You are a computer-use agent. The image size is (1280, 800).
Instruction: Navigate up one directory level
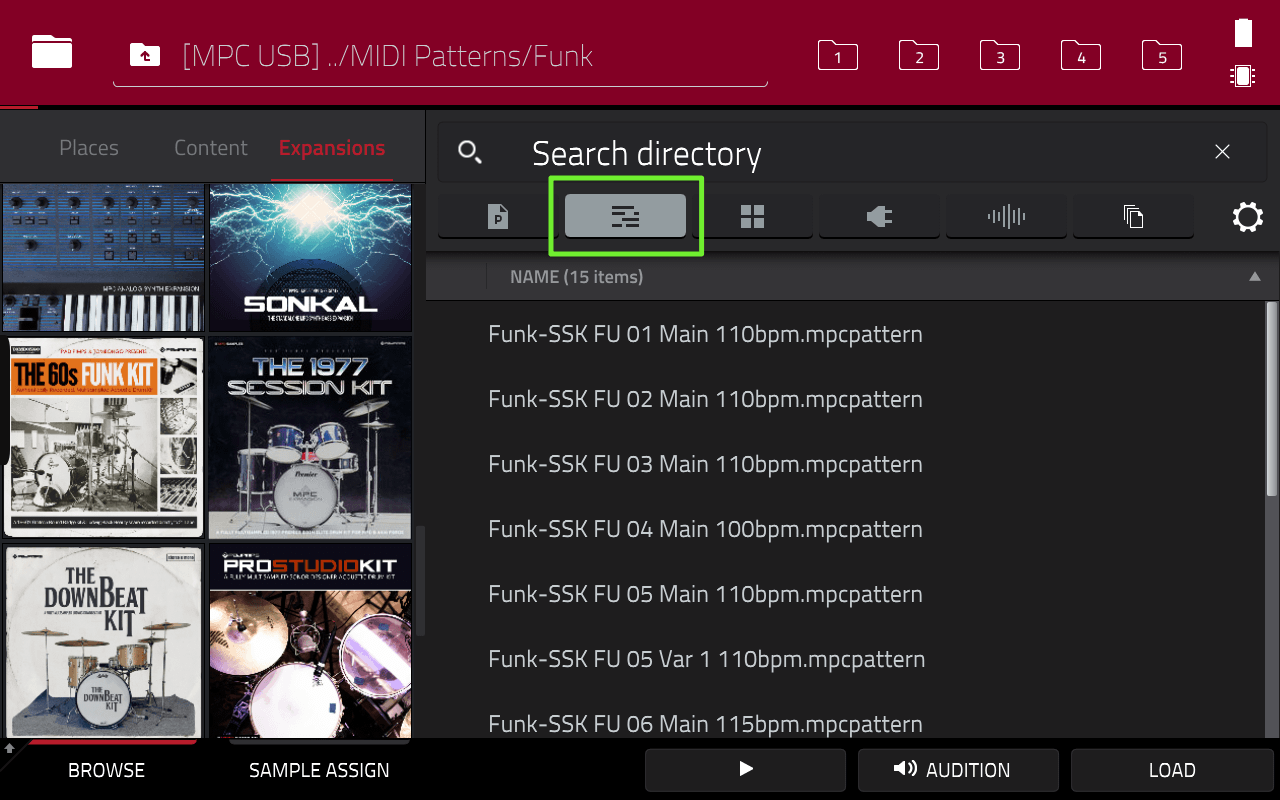144,56
